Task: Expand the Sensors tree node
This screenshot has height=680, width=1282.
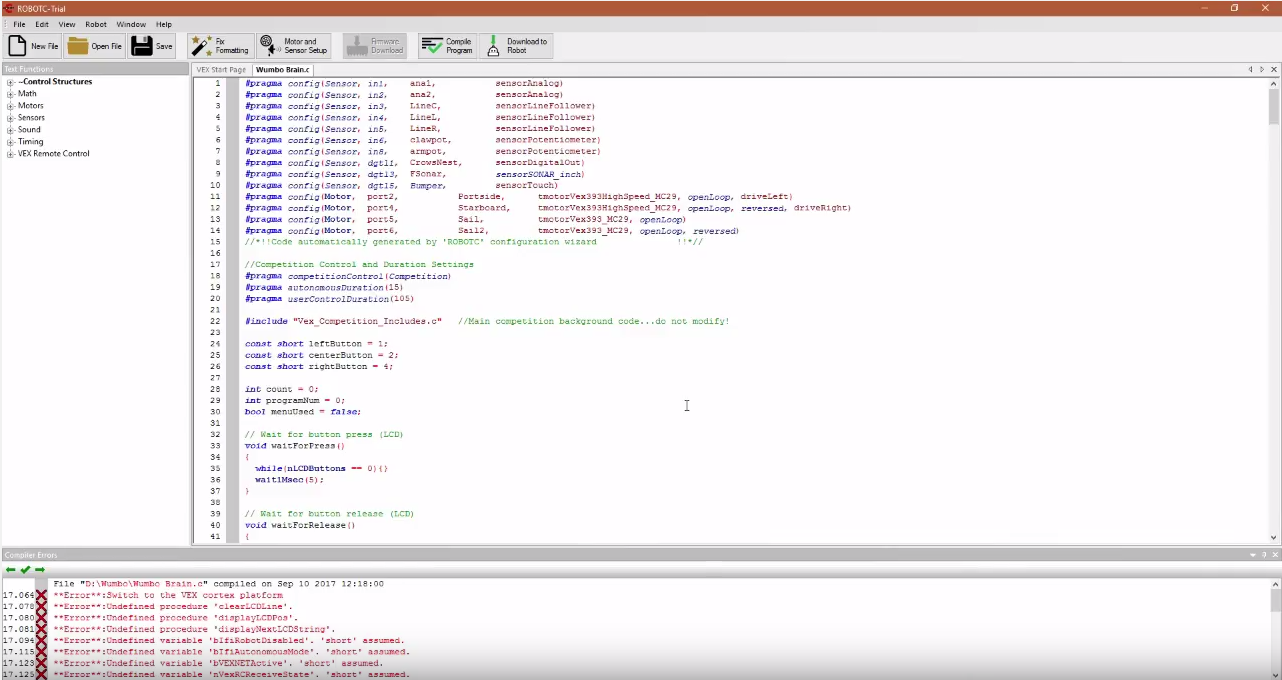Action: (x=10, y=118)
